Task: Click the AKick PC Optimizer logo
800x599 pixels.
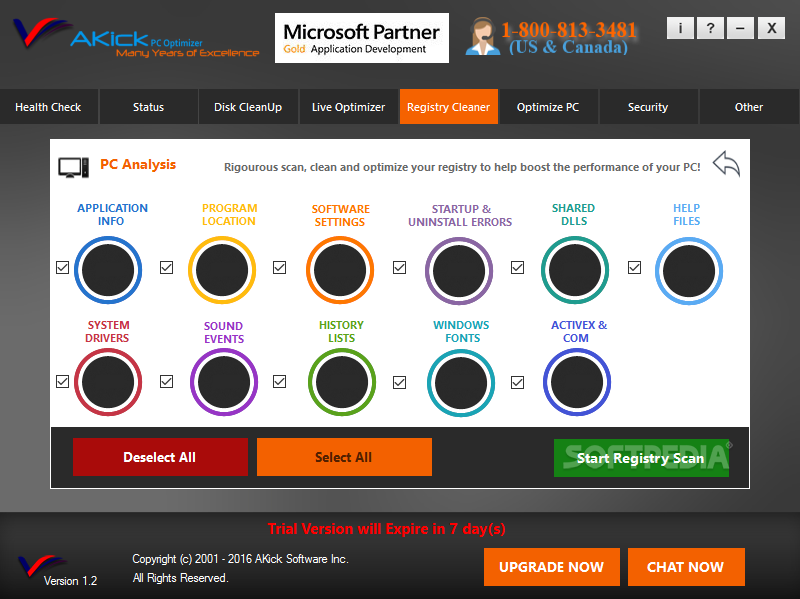Action: (x=136, y=37)
